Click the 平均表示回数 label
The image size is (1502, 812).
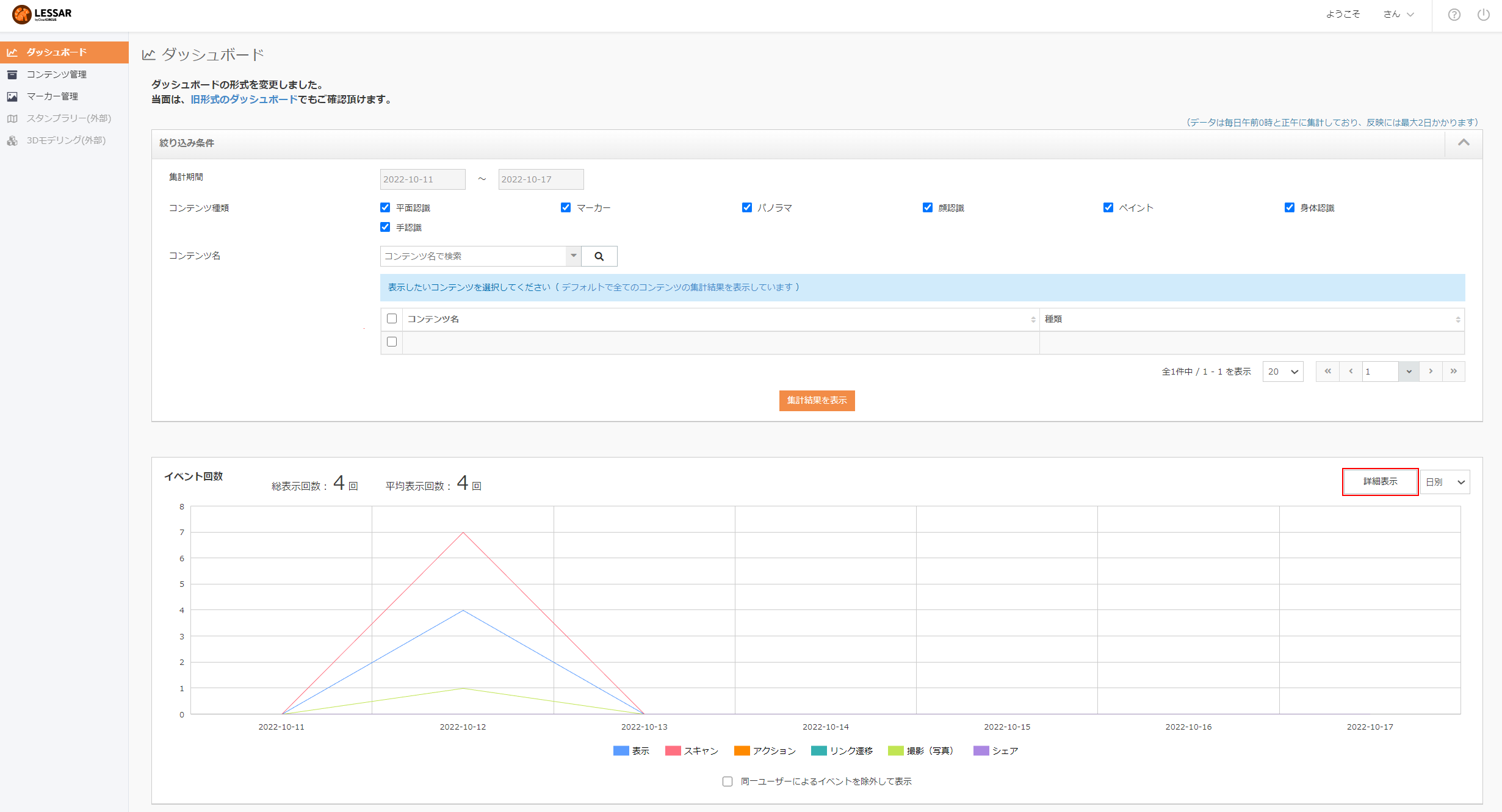point(417,486)
